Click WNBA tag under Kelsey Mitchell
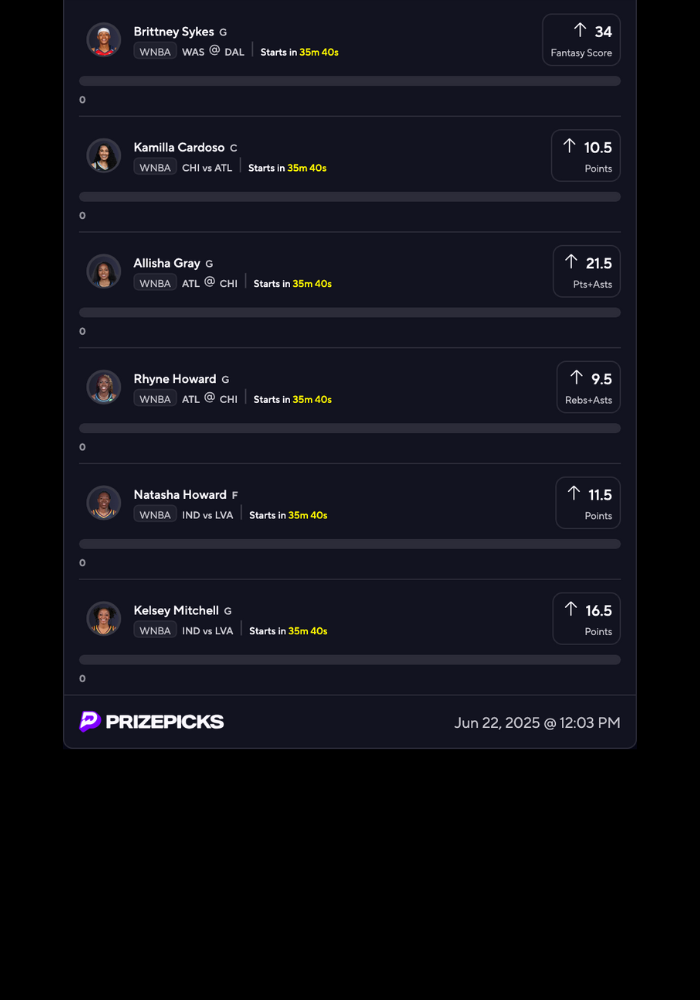 155,630
